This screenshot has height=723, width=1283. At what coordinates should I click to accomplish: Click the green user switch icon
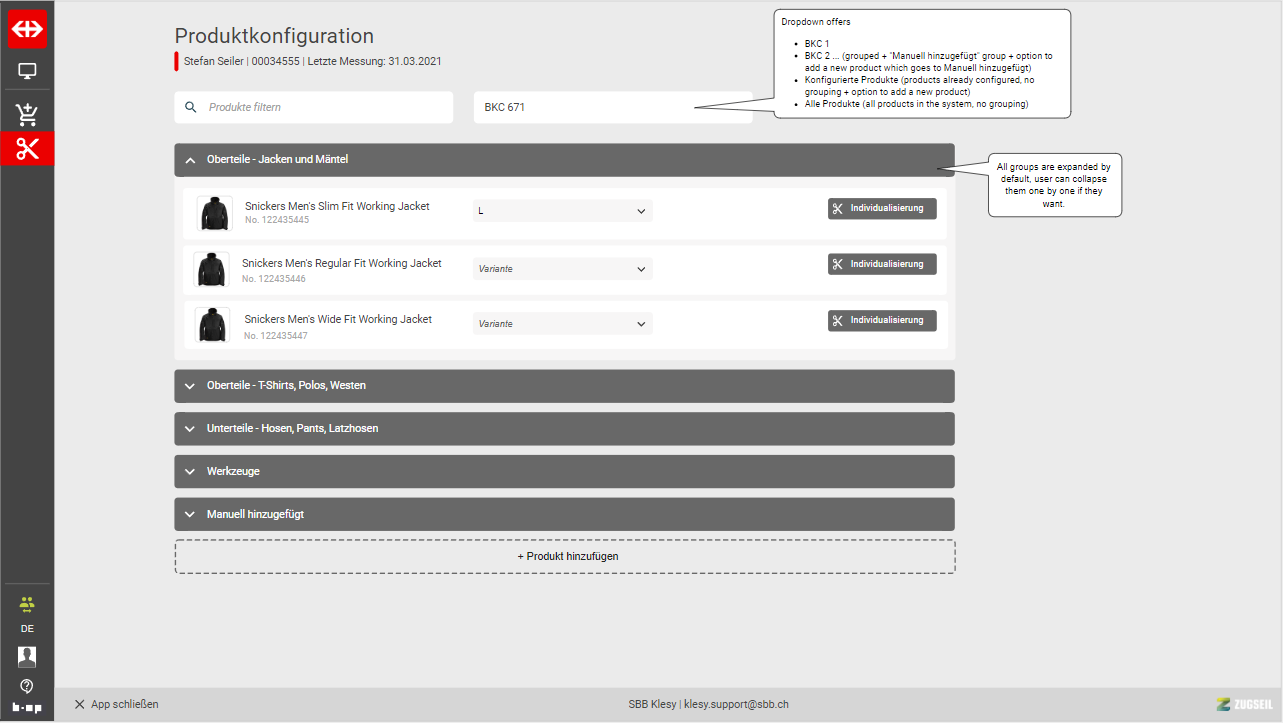point(27,604)
